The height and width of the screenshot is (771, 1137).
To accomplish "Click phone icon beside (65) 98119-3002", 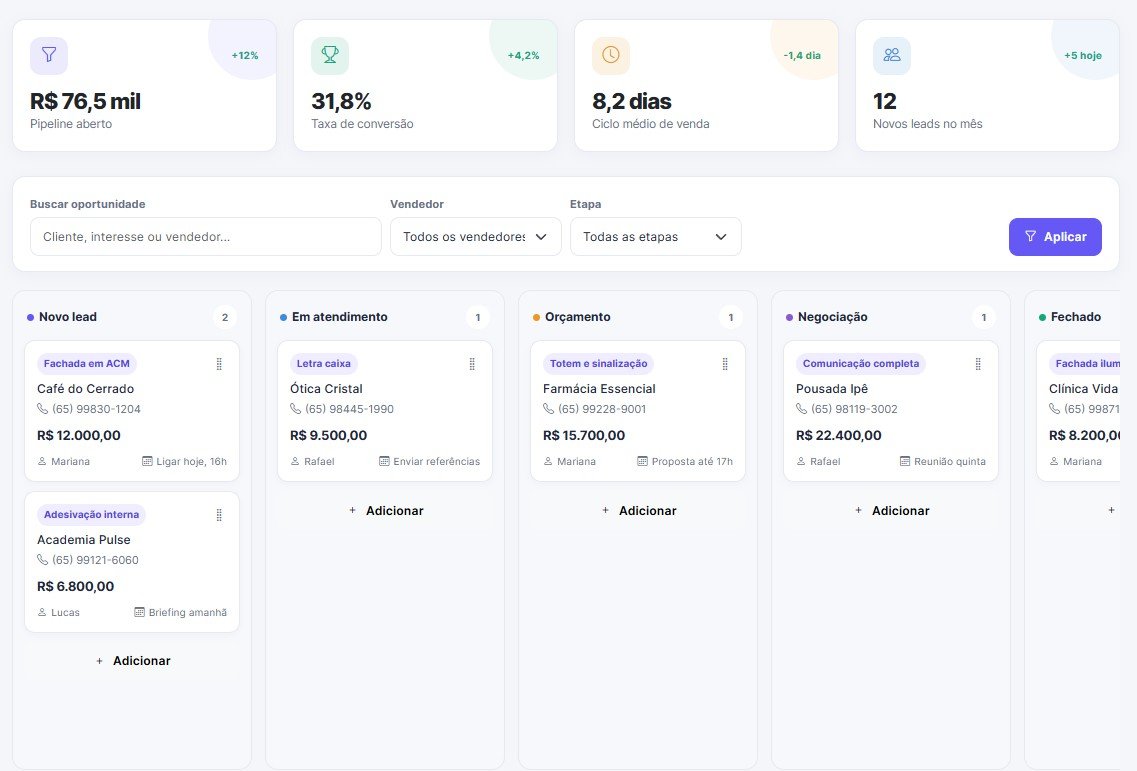I will coord(801,409).
